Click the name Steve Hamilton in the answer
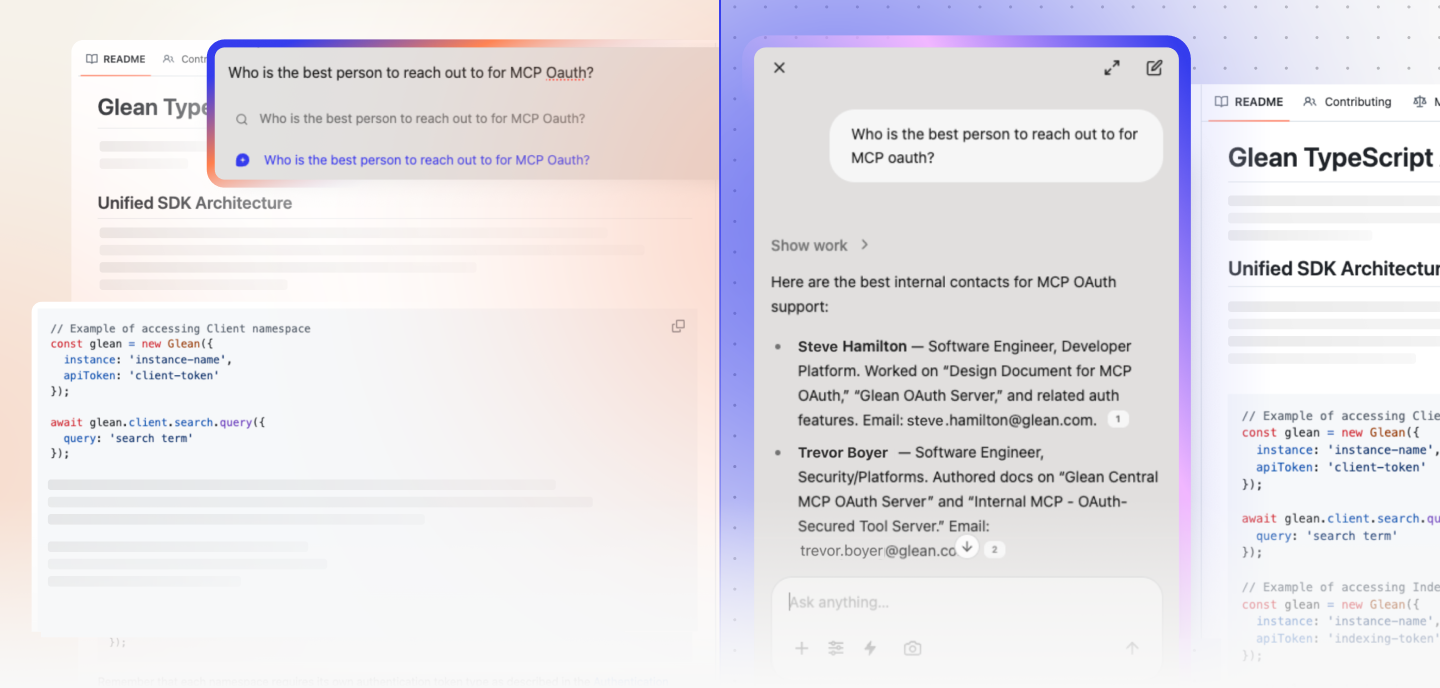Image resolution: width=1440 pixels, height=688 pixels. 852,346
